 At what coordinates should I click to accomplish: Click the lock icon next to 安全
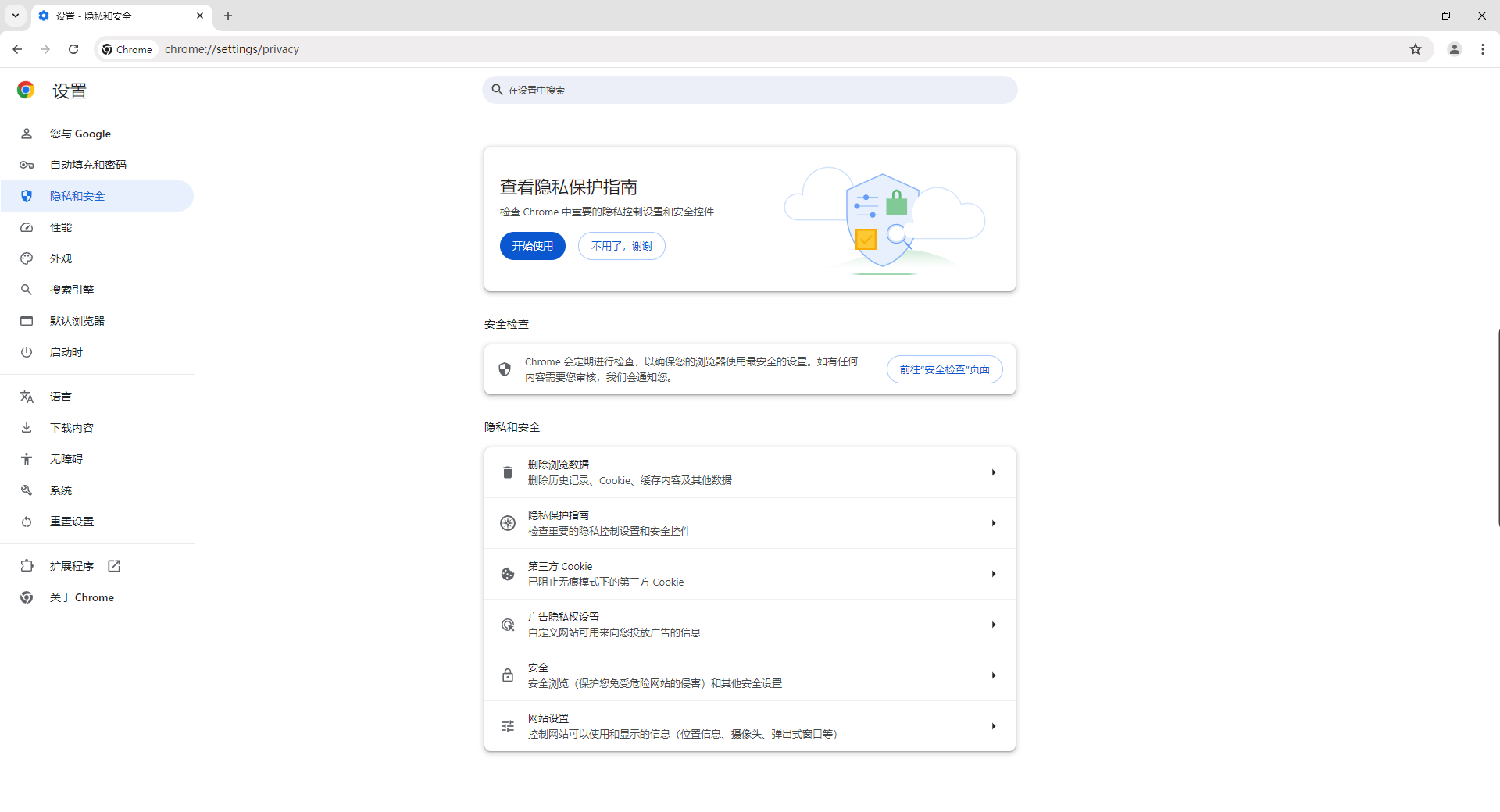coord(507,675)
